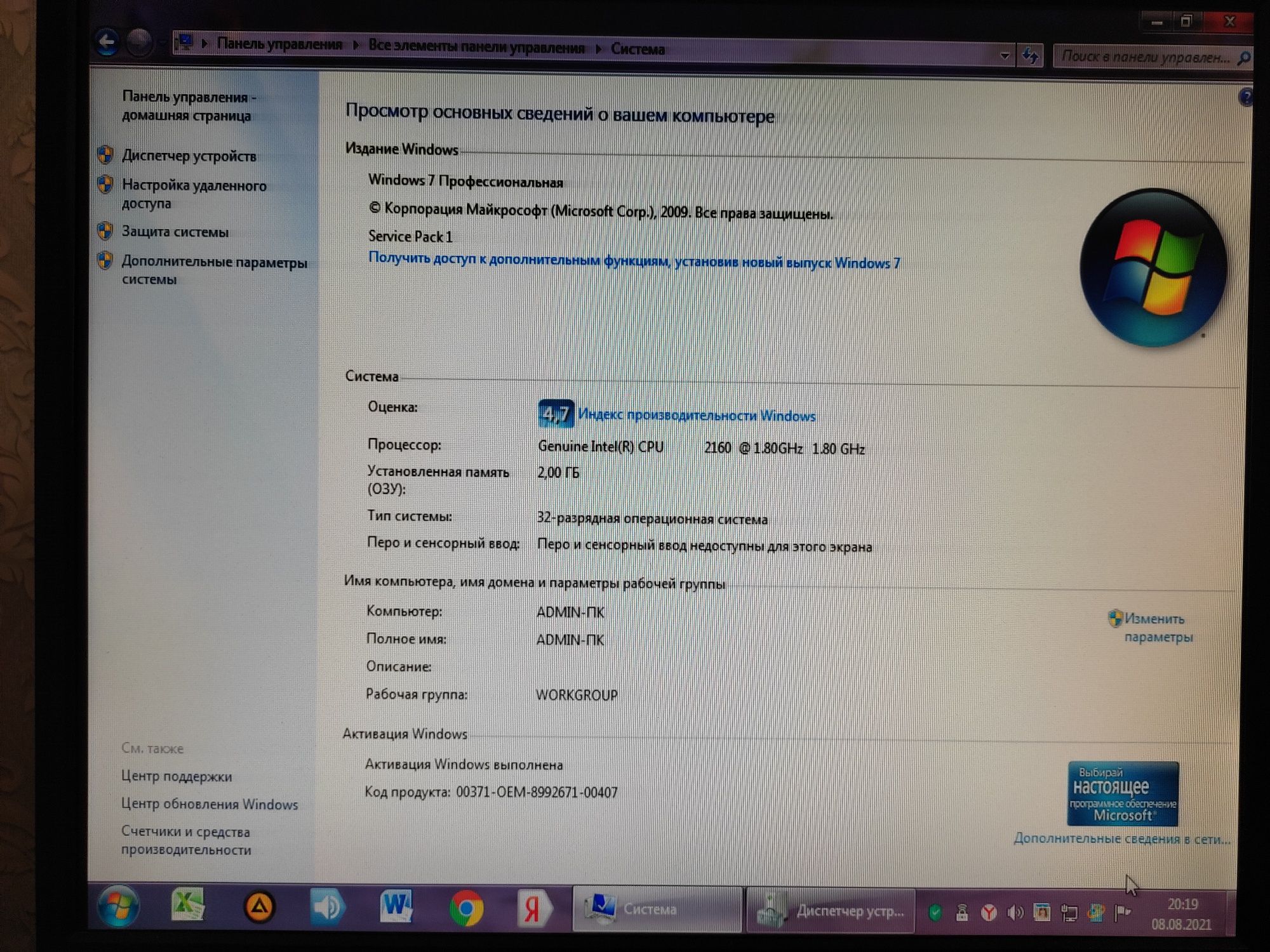Open the Центр поддержки link

coord(177,776)
